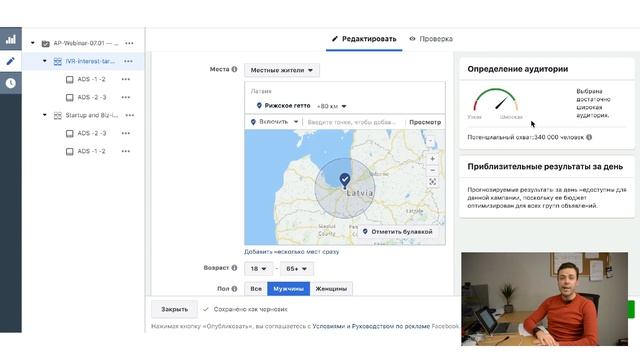Click the Латвия country label

pyautogui.click(x=261, y=91)
